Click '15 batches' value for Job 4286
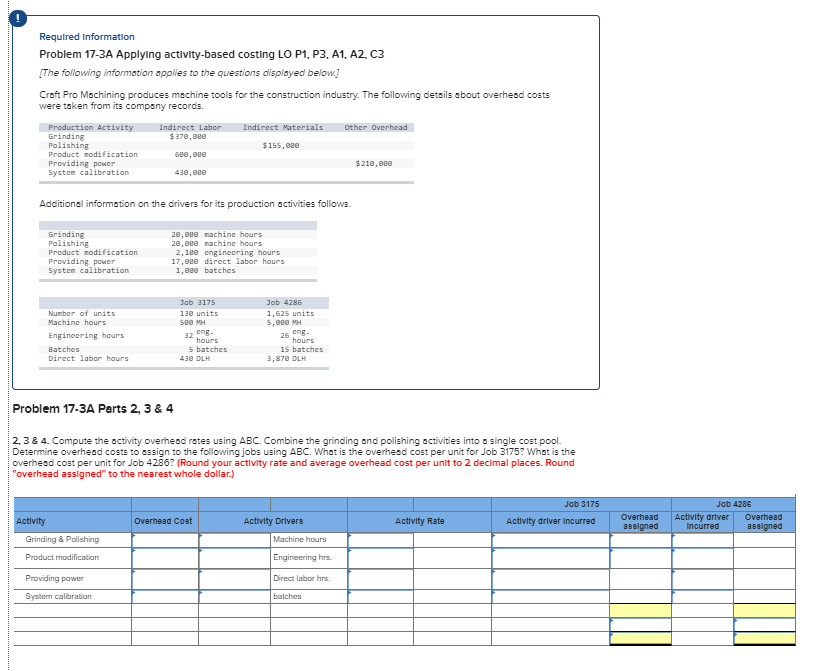Viewport: 835px width, 671px height. tap(301, 349)
